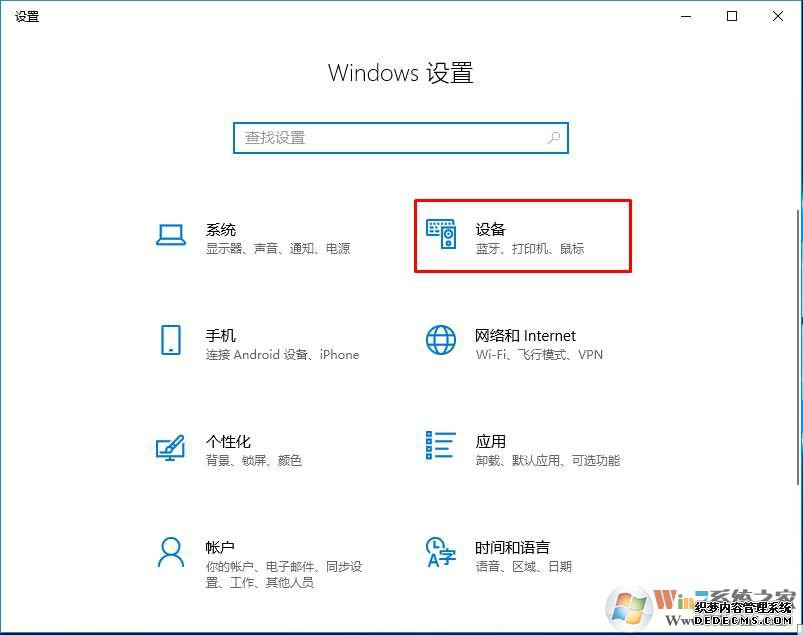Open the Network globe icon
The image size is (803, 635).
point(441,340)
